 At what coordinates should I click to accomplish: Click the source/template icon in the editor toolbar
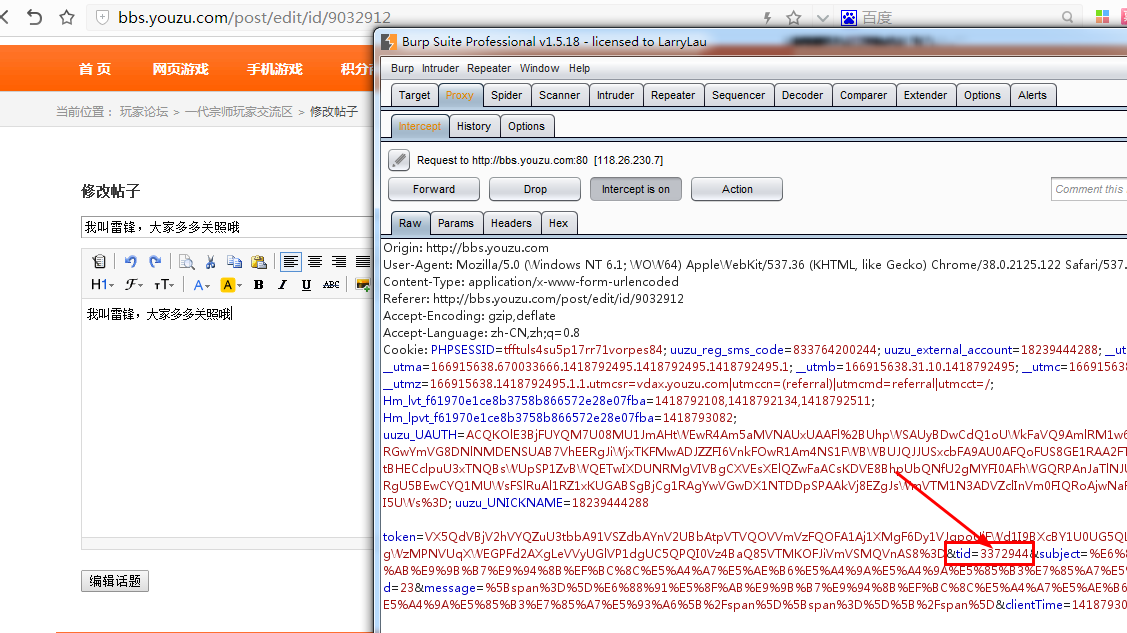coord(99,262)
